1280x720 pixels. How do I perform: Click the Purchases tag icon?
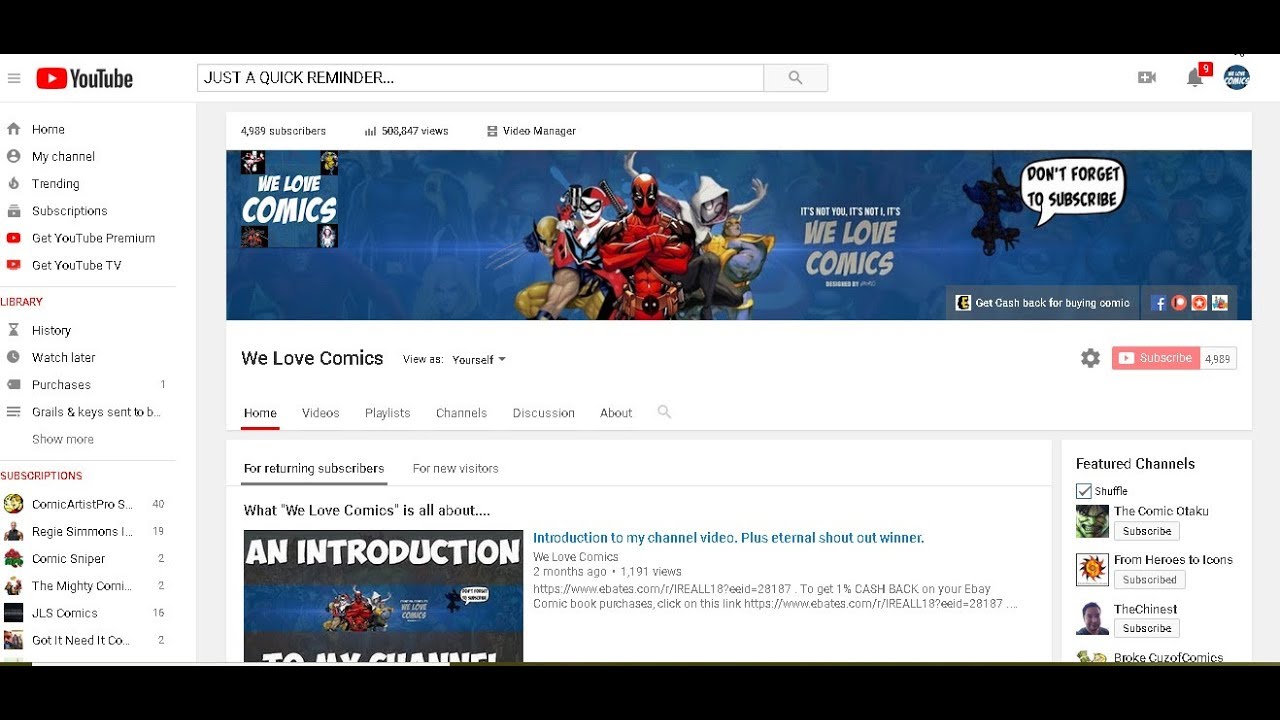click(14, 384)
